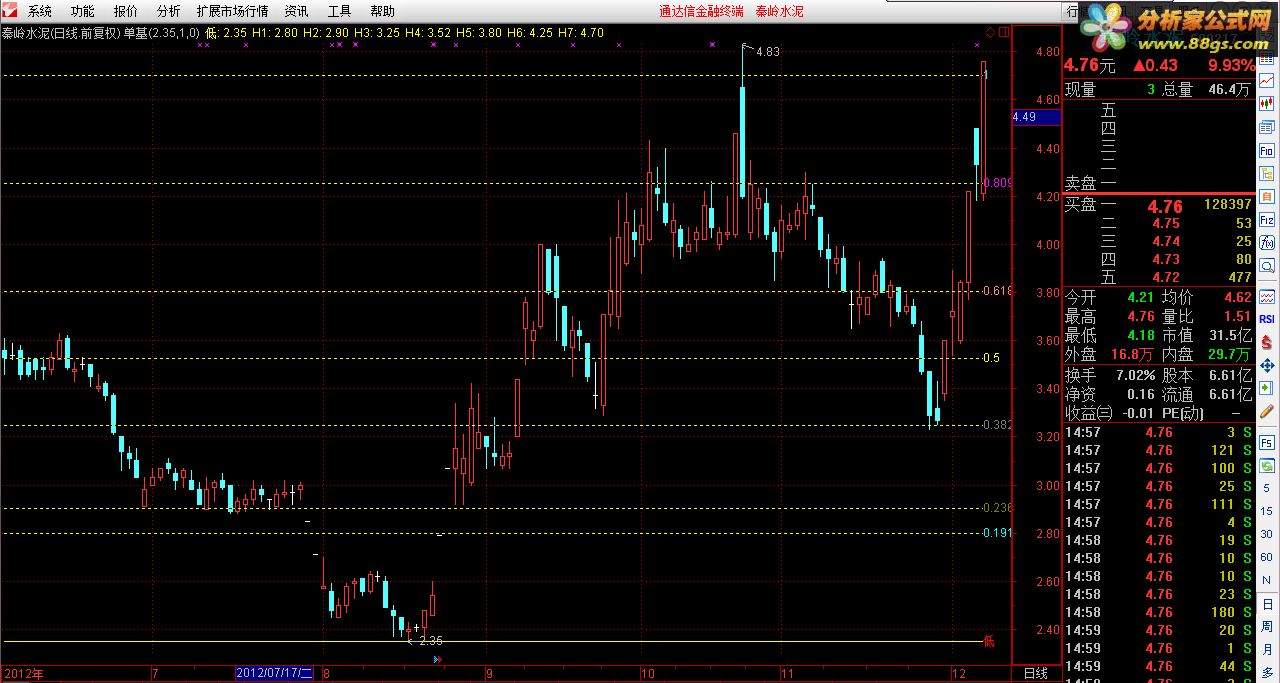Click the 0.618 Fibonacci level label
The image size is (1280, 683).
[x=998, y=291]
